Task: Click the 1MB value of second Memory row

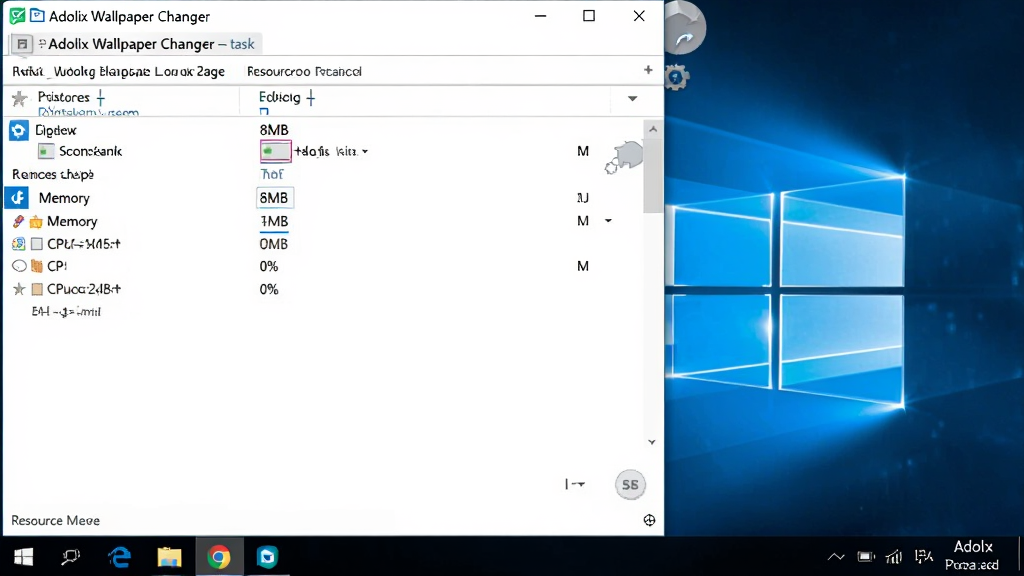Action: [x=274, y=221]
